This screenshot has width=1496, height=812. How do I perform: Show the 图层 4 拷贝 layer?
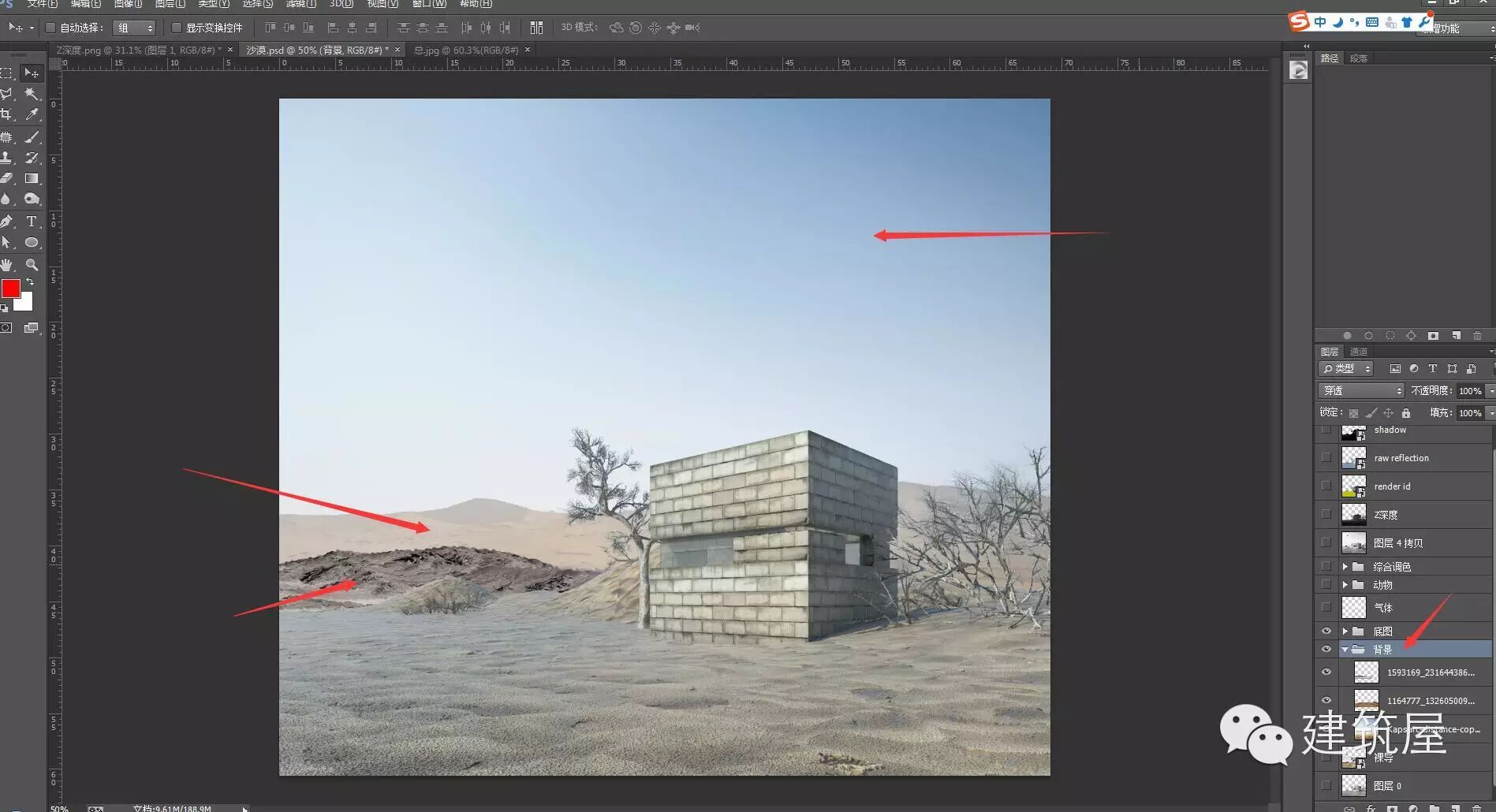click(x=1326, y=543)
